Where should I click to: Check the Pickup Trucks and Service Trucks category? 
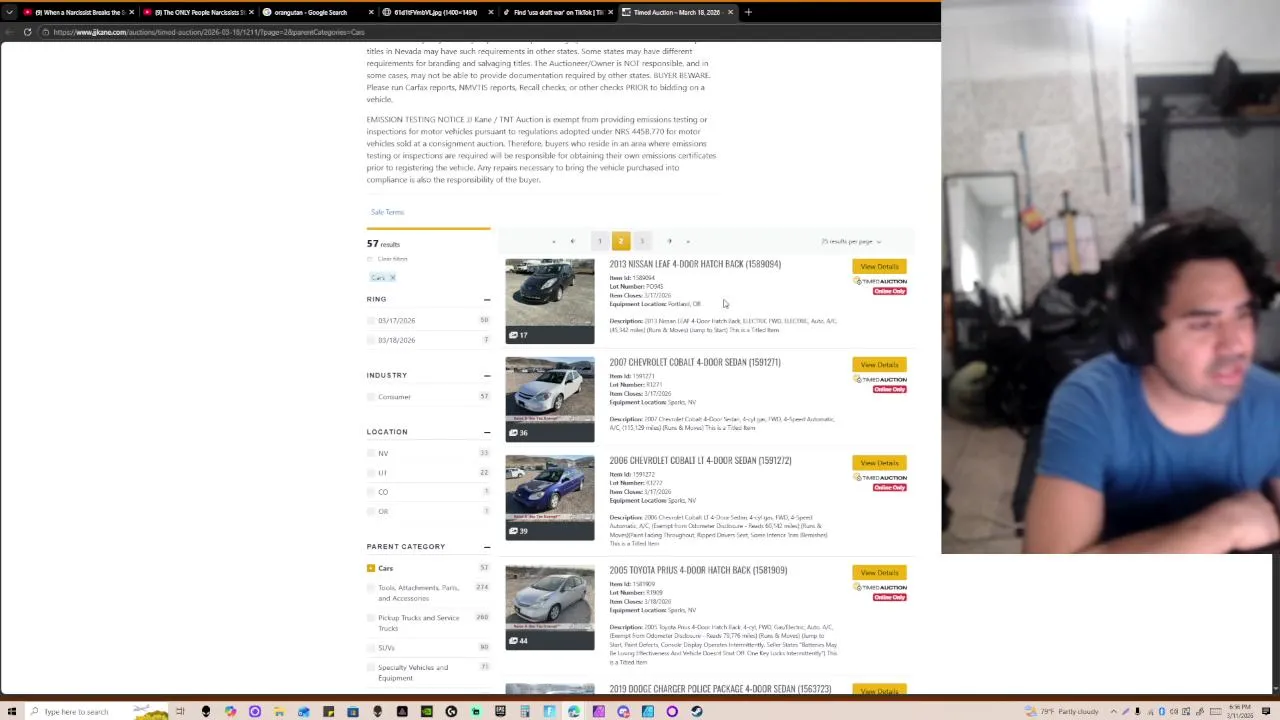click(371, 618)
